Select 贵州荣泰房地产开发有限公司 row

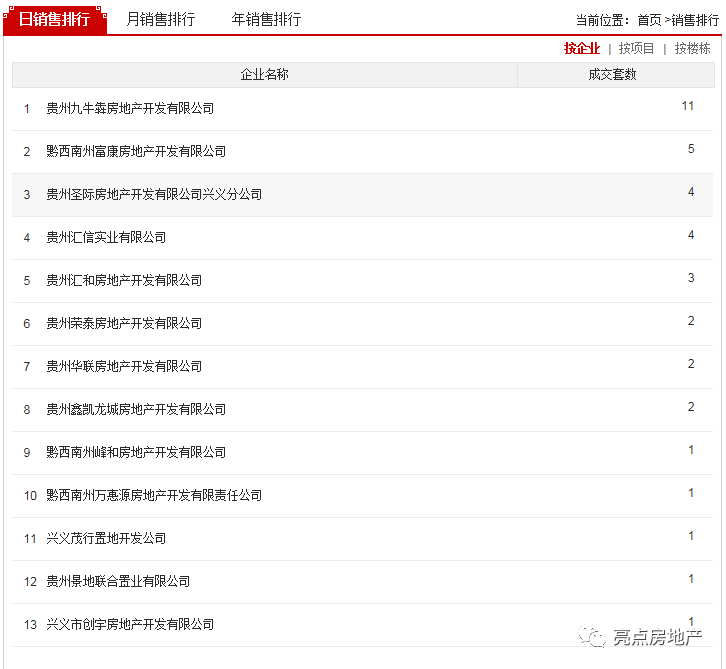coord(363,324)
